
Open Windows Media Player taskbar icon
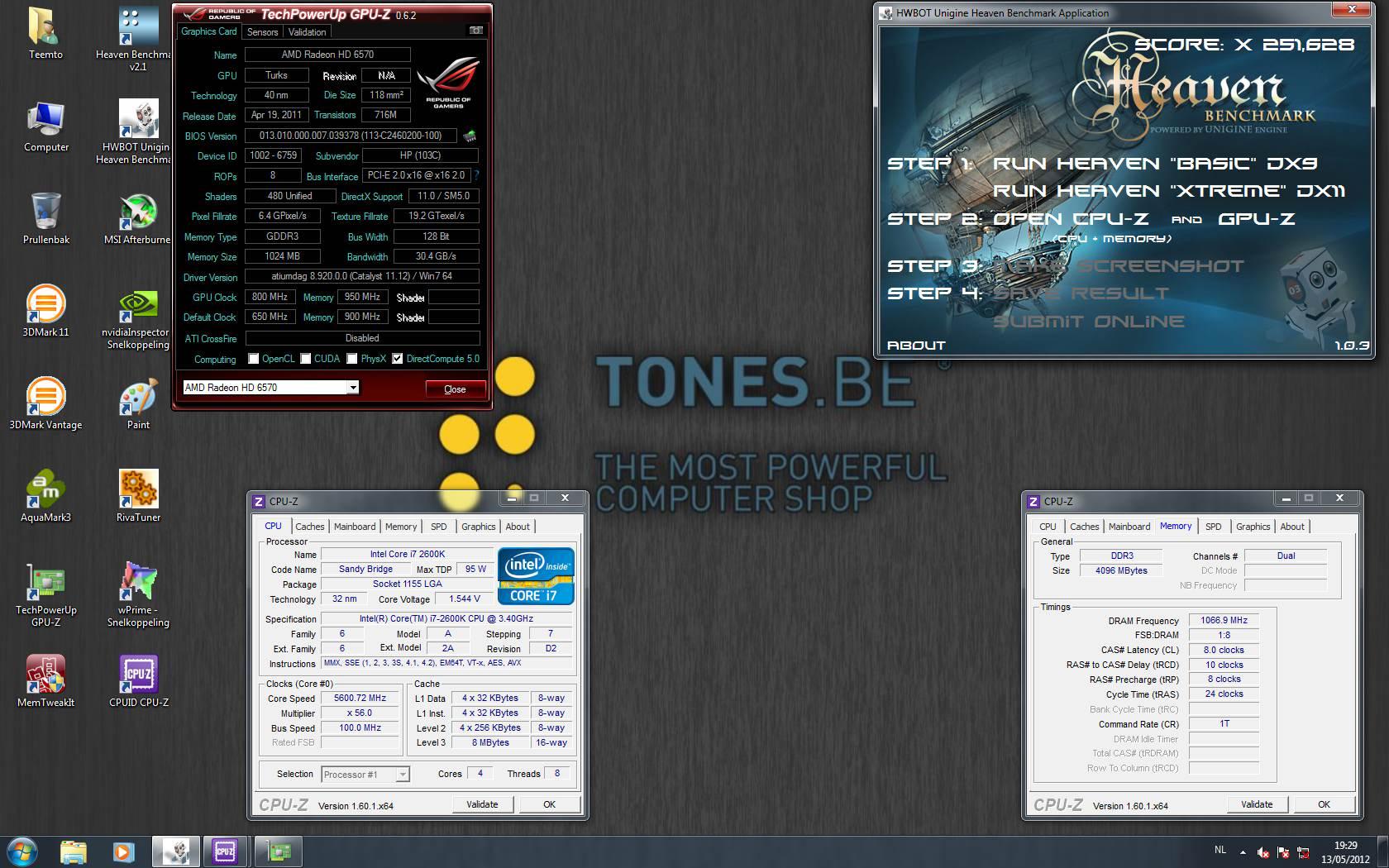click(x=123, y=851)
